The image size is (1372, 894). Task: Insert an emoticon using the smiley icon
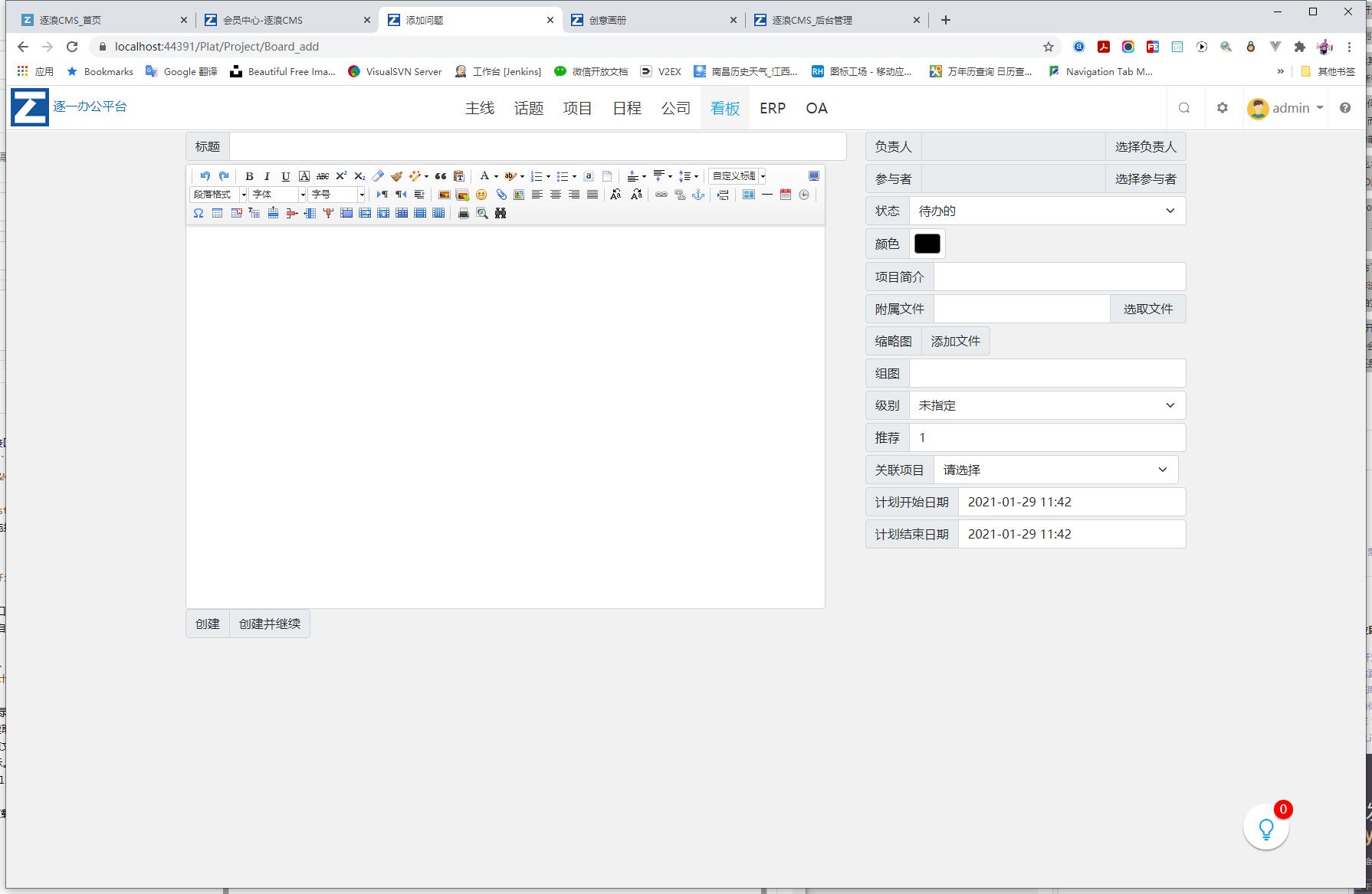point(481,195)
